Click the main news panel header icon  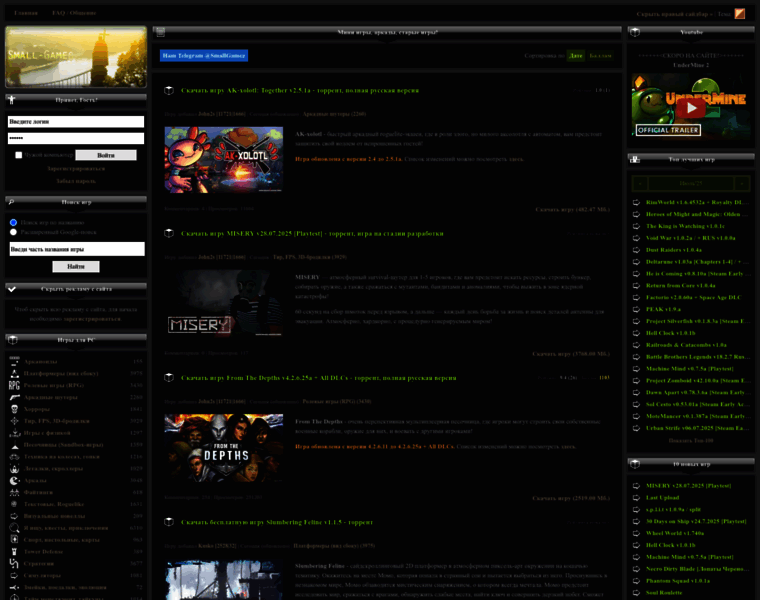160,32
